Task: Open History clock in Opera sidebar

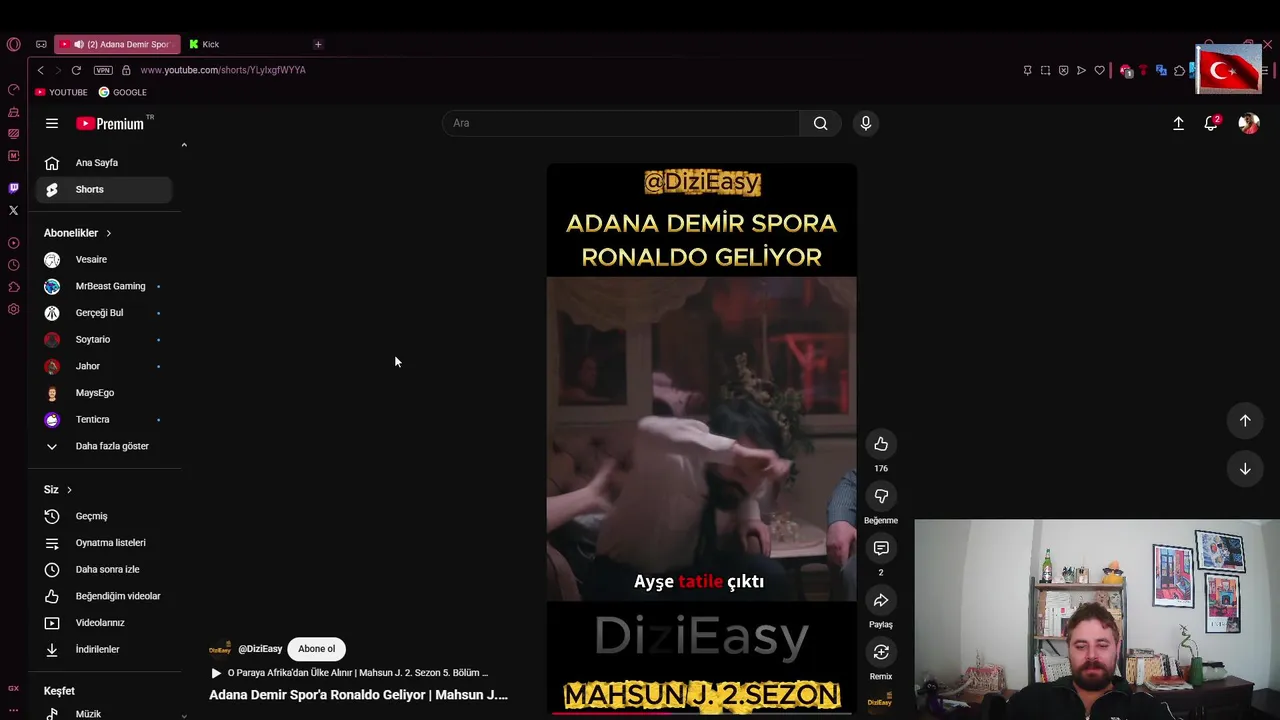Action: 13,265
